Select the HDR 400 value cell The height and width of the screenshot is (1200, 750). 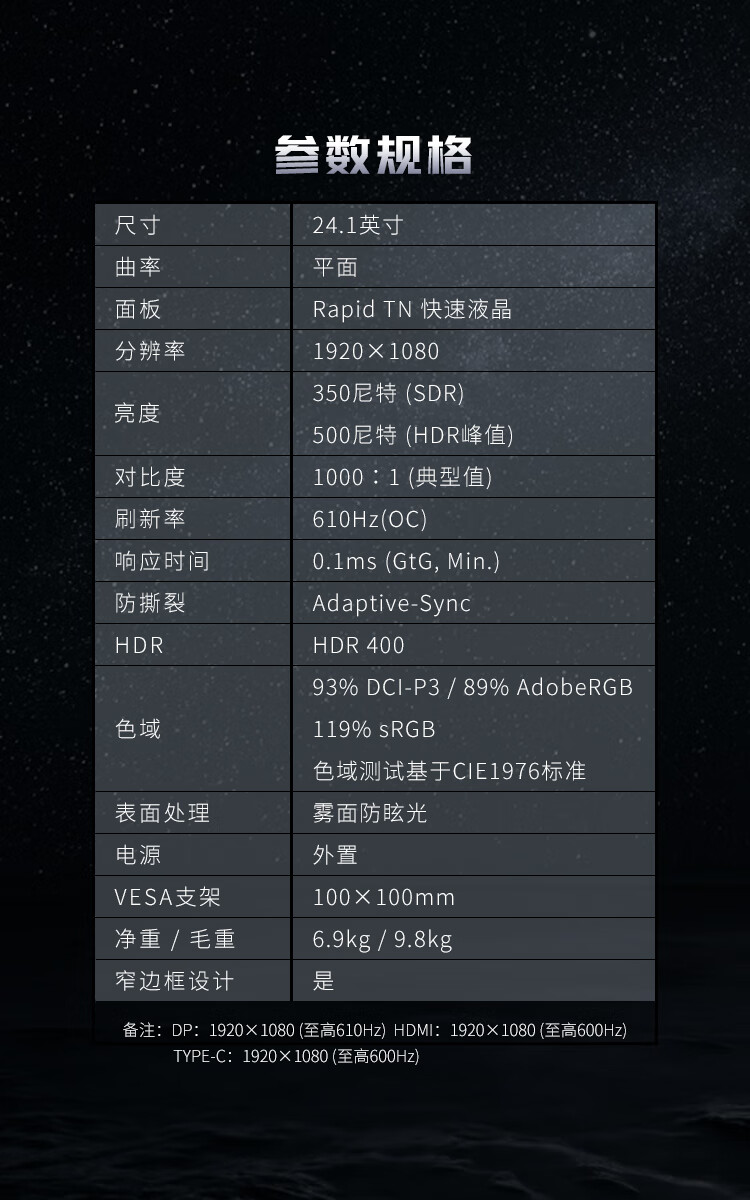coord(358,646)
